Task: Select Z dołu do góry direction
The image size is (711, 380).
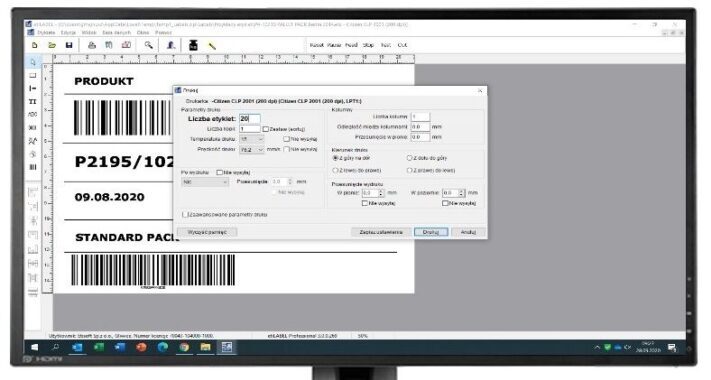Action: click(x=409, y=158)
